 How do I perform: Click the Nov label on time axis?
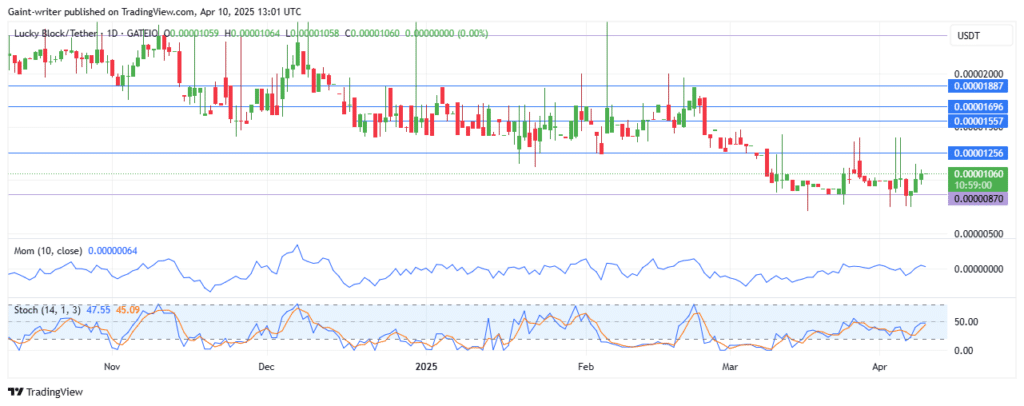(114, 367)
